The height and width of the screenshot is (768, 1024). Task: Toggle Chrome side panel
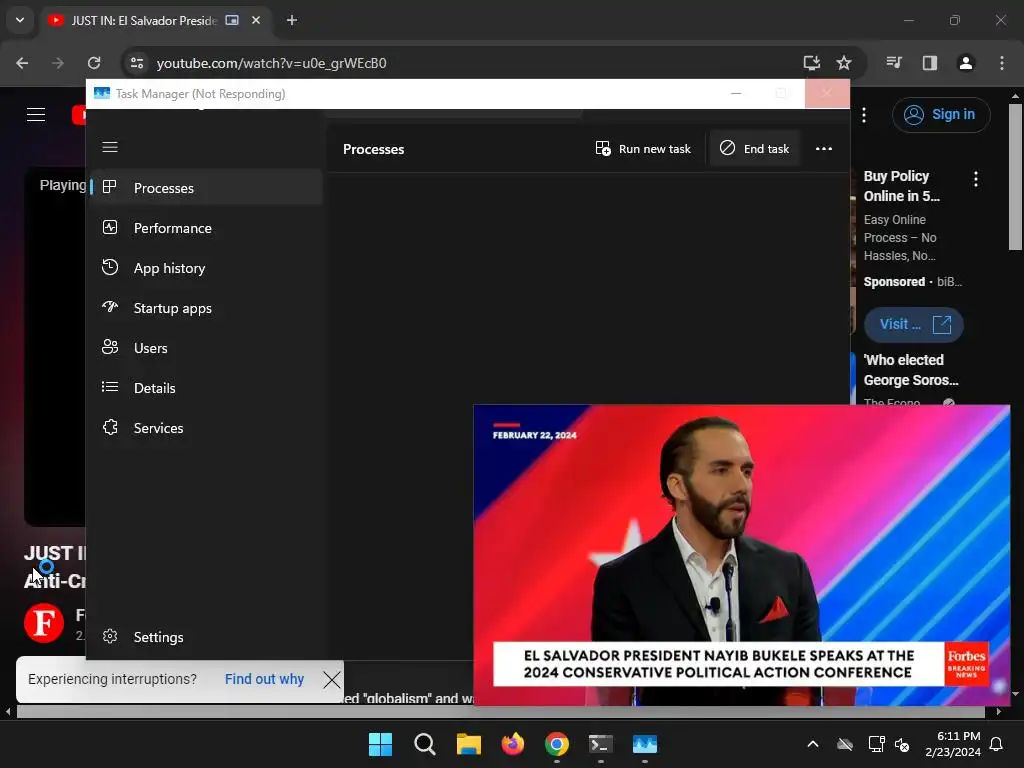click(930, 63)
